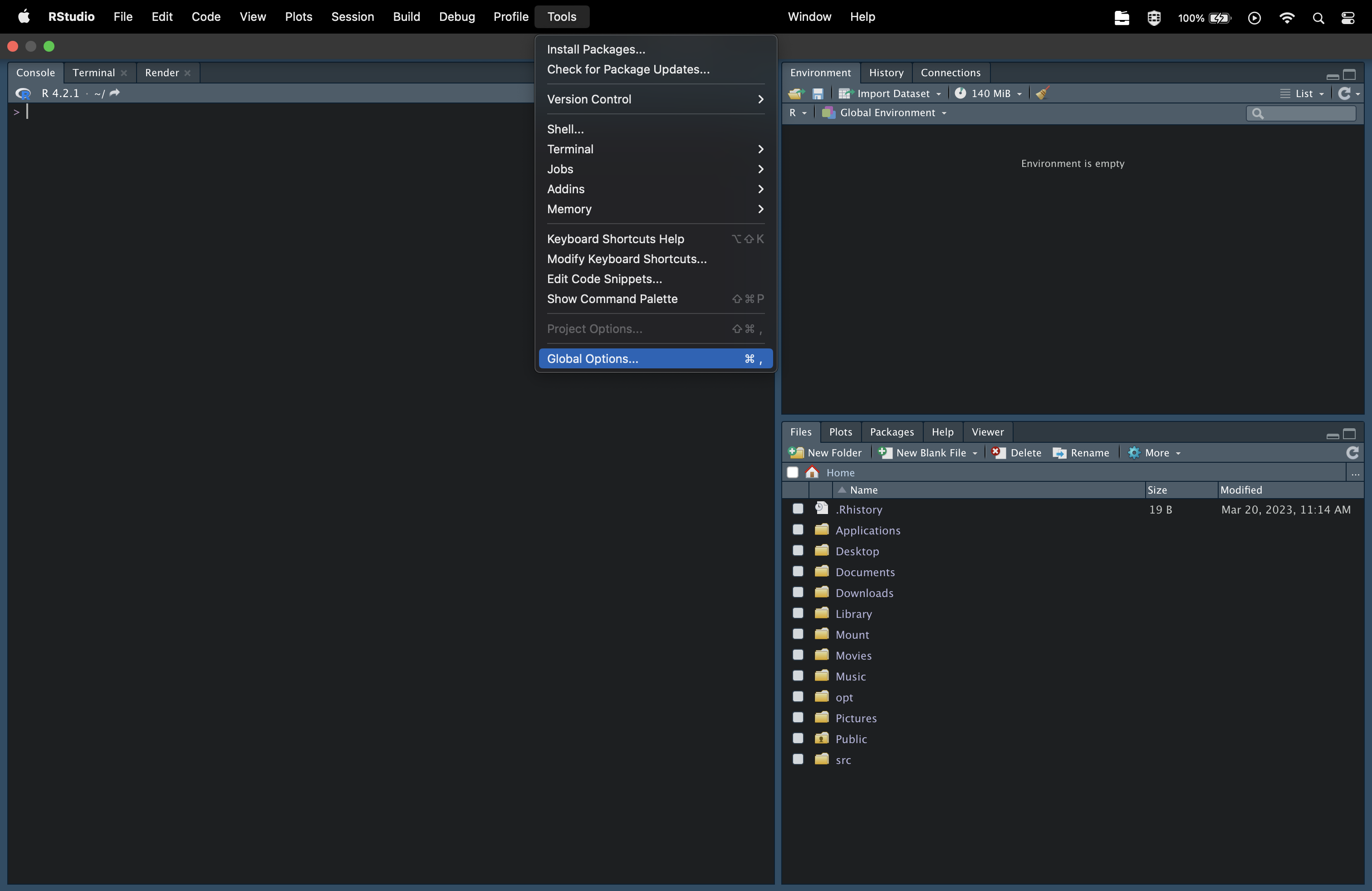Click the Environment search field
The width and height of the screenshot is (1372, 891).
[x=1300, y=113]
